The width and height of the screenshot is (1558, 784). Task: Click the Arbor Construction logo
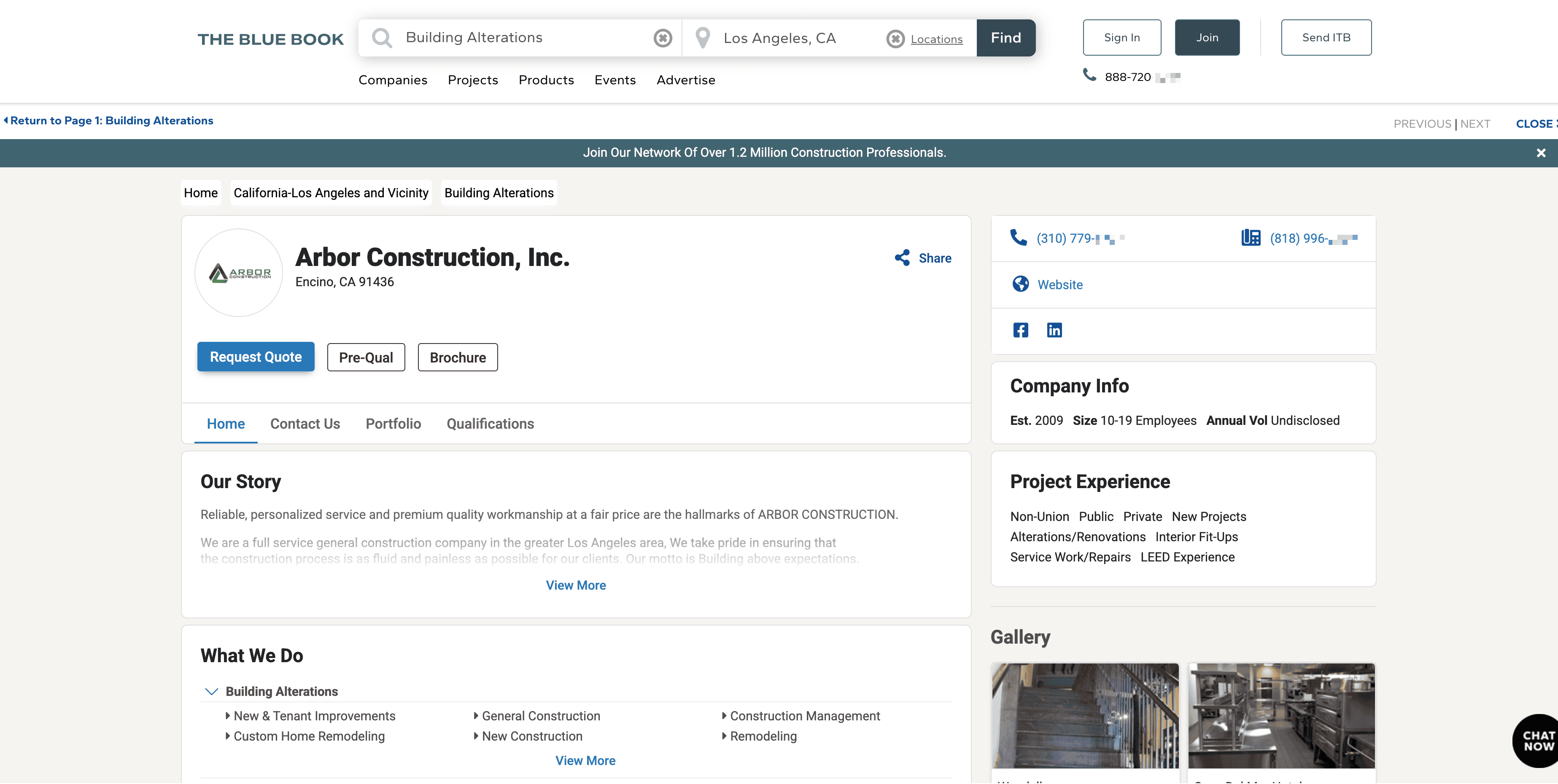239,273
